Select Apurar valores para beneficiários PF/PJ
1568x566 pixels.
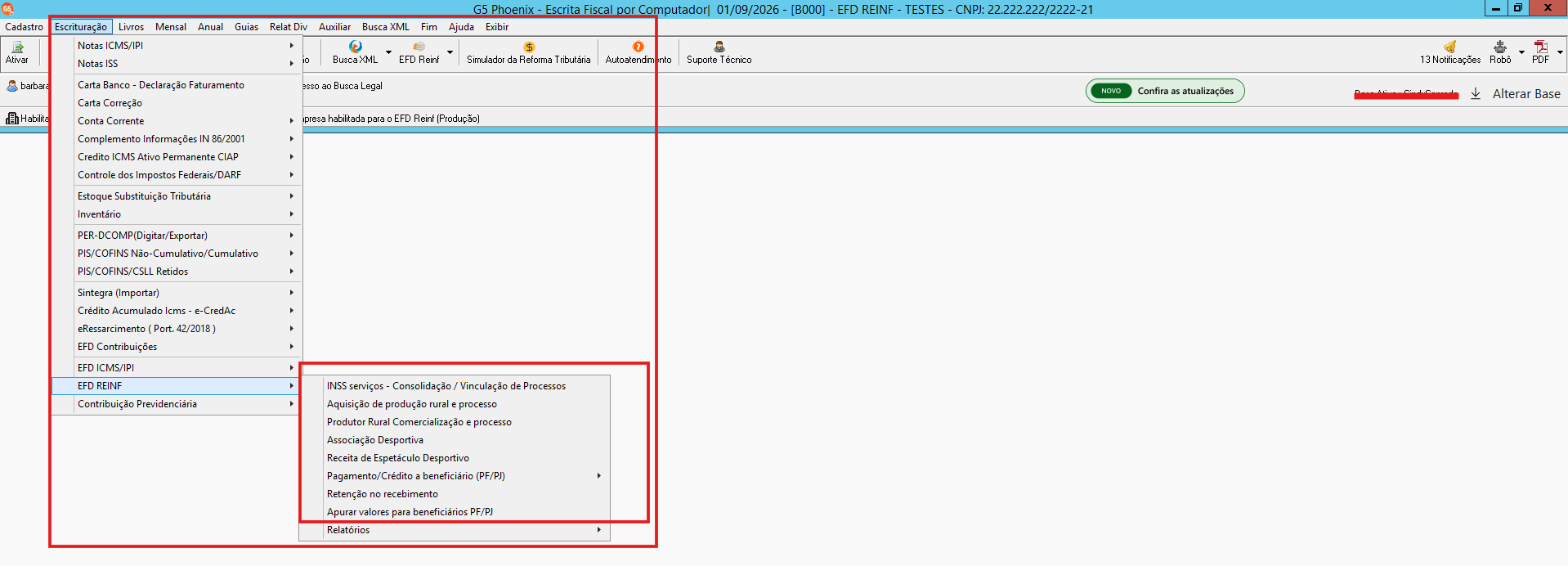coord(455,512)
